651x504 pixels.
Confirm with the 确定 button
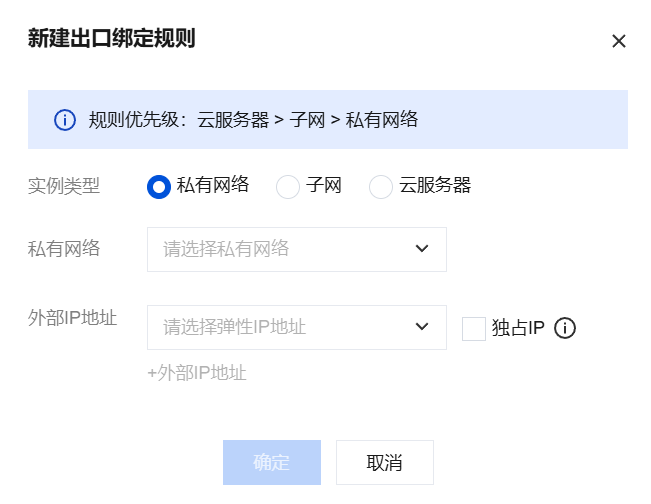272,462
